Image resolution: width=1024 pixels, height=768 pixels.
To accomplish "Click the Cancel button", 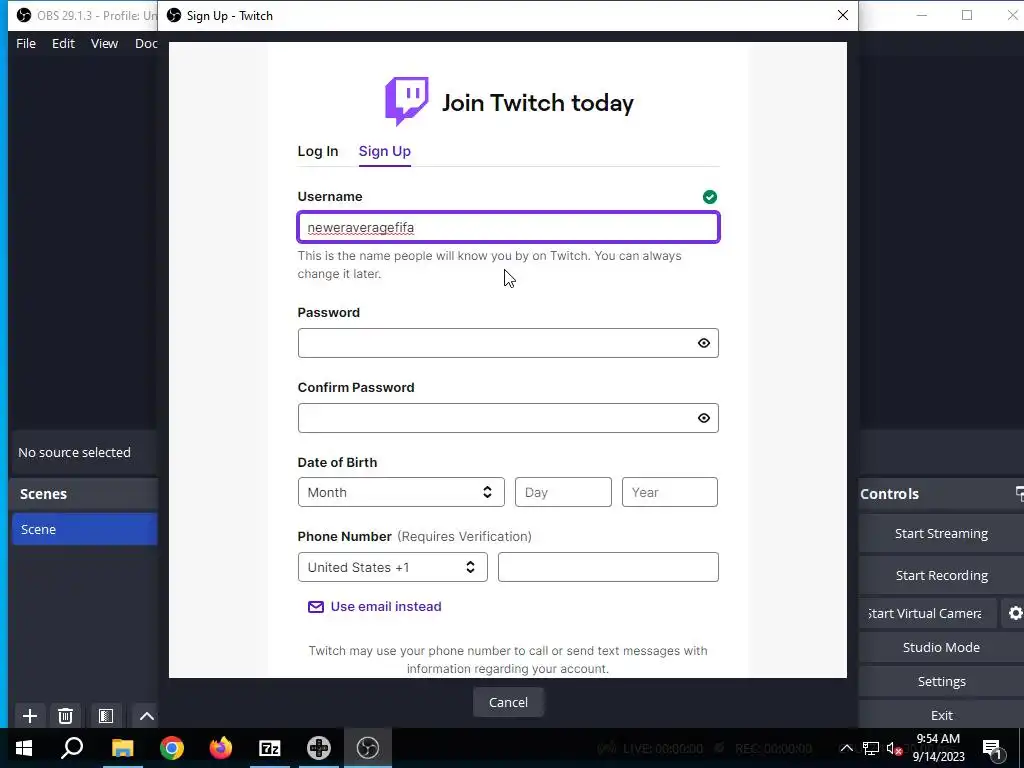I will pyautogui.click(x=508, y=702).
